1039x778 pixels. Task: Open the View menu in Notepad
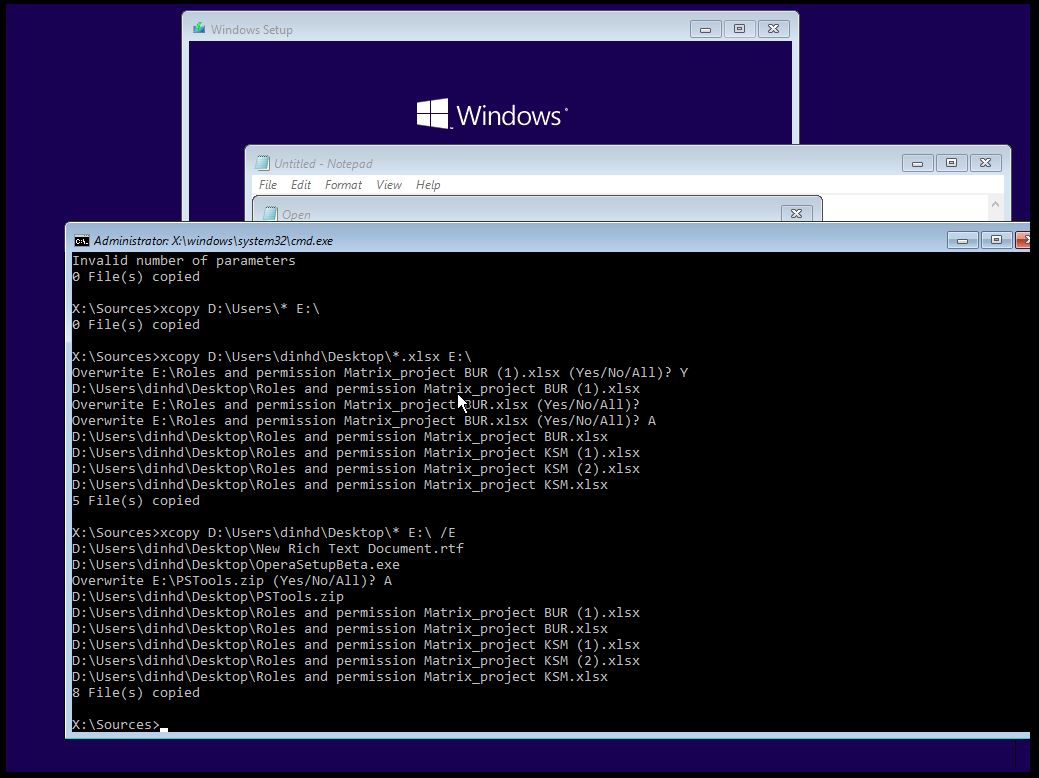pyautogui.click(x=389, y=185)
